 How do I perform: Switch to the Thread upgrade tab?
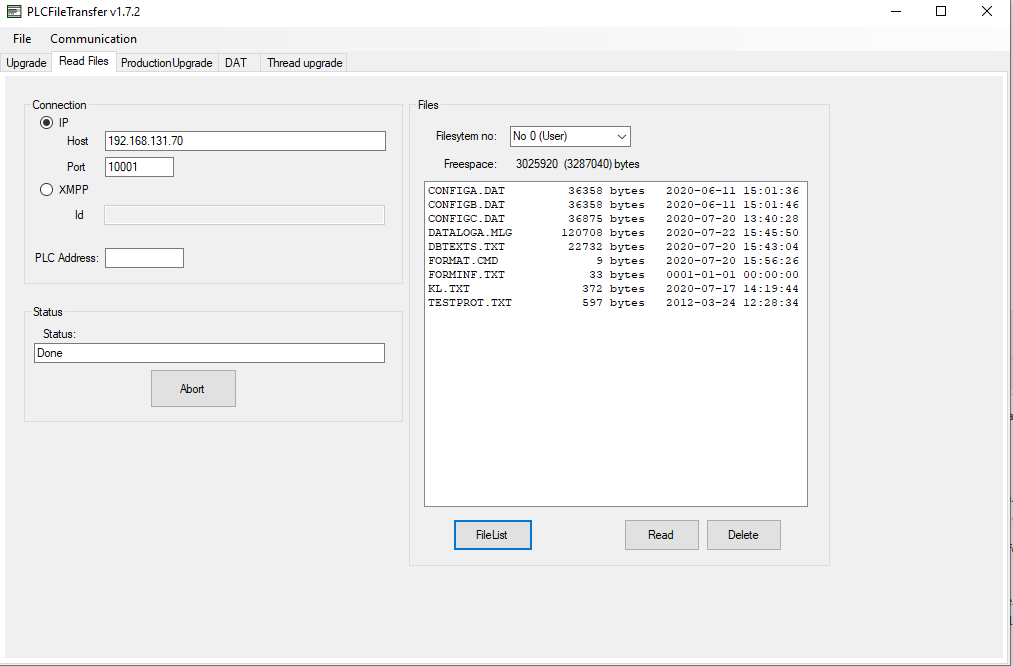pyautogui.click(x=303, y=62)
